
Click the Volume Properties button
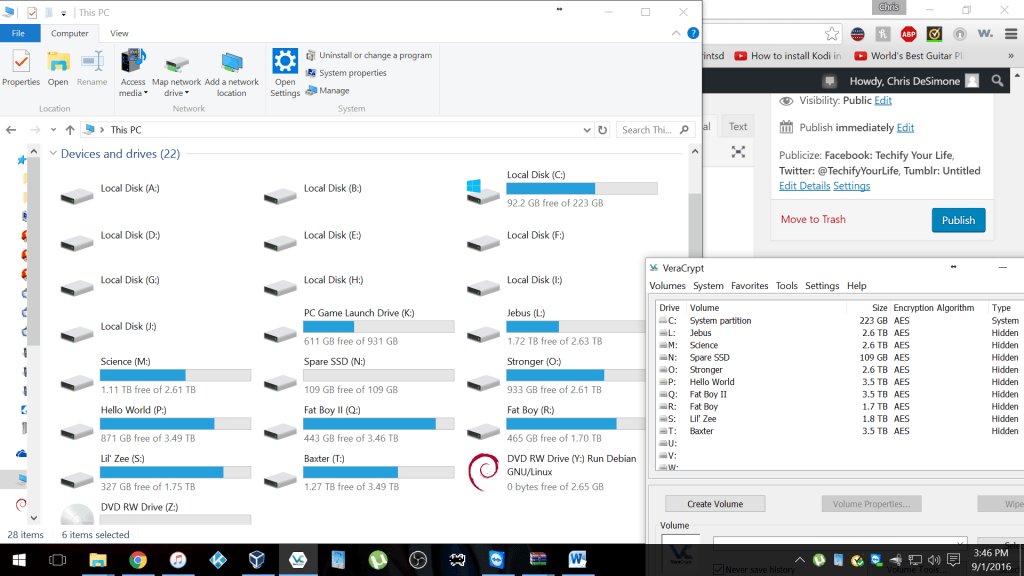click(871, 504)
